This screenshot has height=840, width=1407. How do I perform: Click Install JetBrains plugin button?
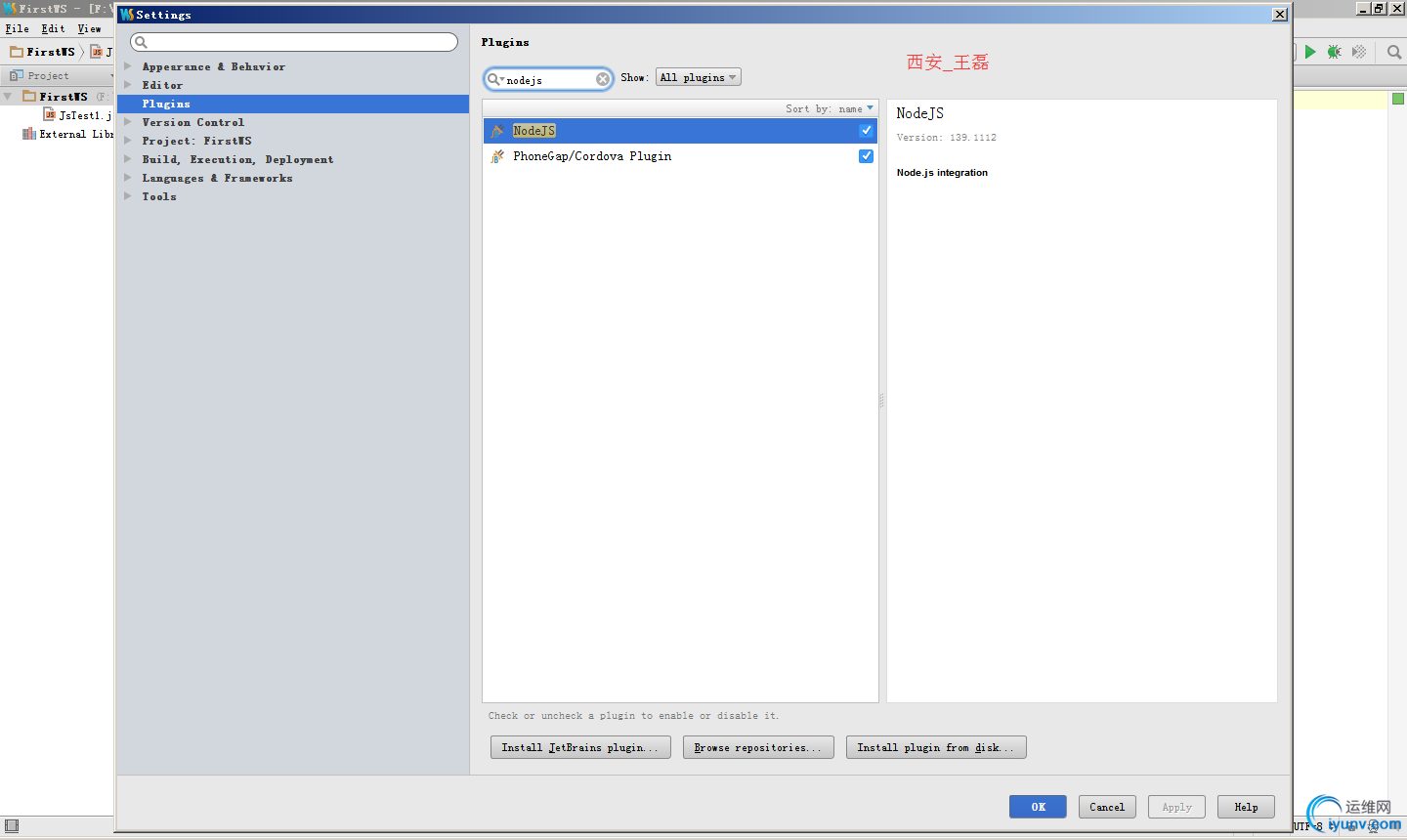580,747
